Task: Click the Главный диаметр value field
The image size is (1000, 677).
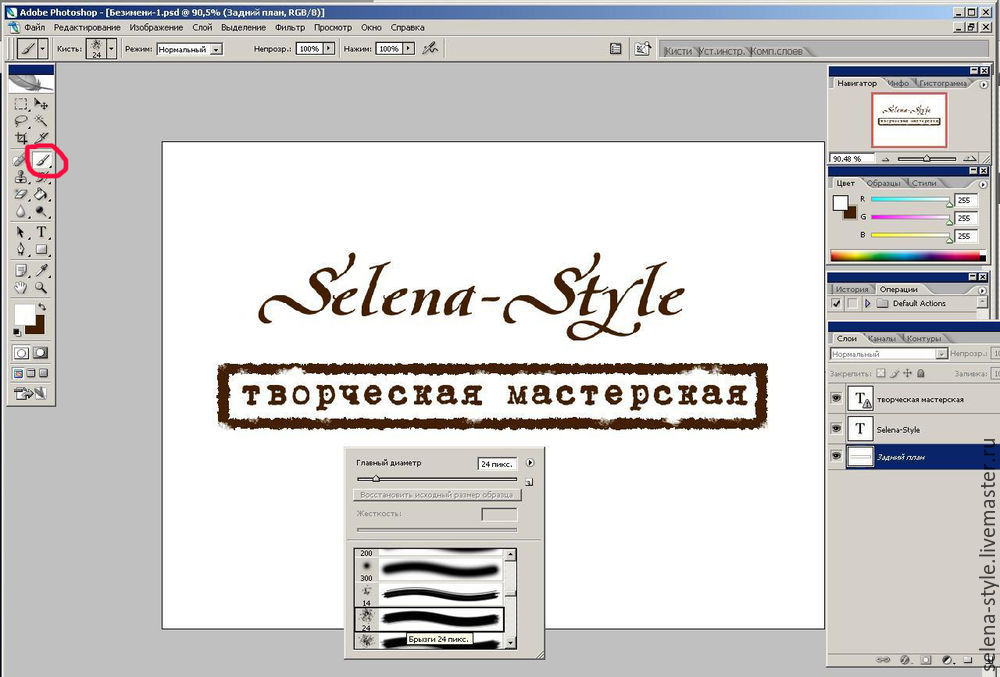Action: (x=497, y=464)
